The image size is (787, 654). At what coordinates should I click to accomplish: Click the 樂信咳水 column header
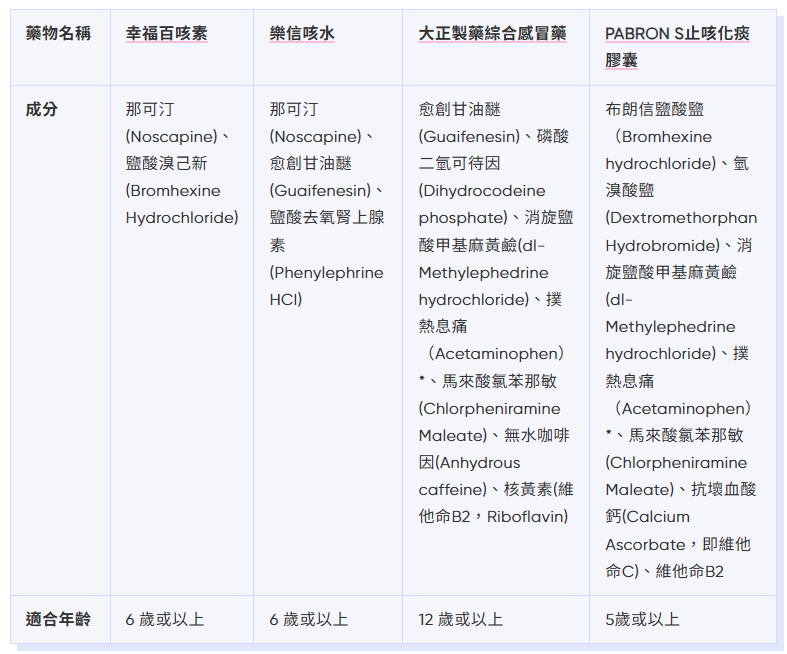click(x=302, y=34)
